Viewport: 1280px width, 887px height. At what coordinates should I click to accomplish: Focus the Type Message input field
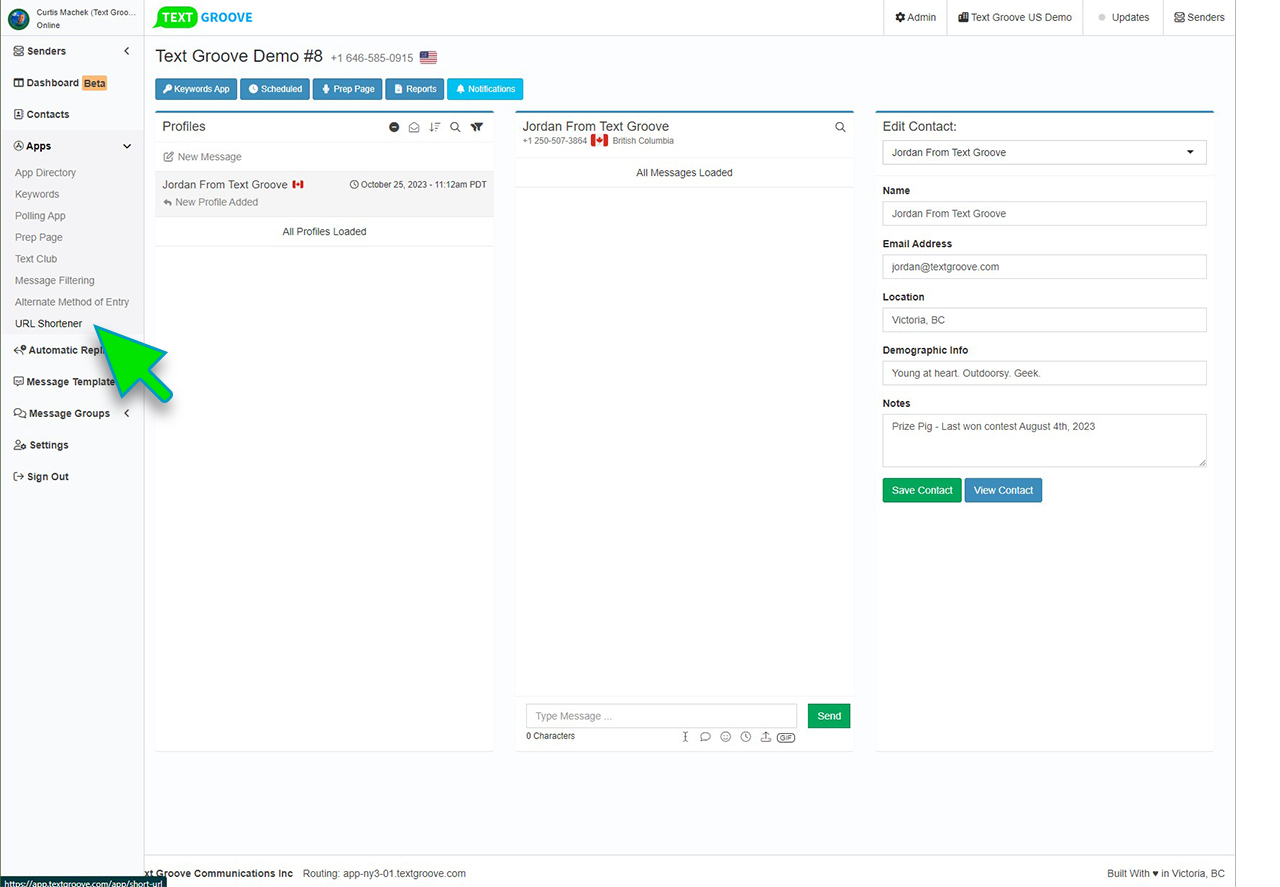(661, 716)
